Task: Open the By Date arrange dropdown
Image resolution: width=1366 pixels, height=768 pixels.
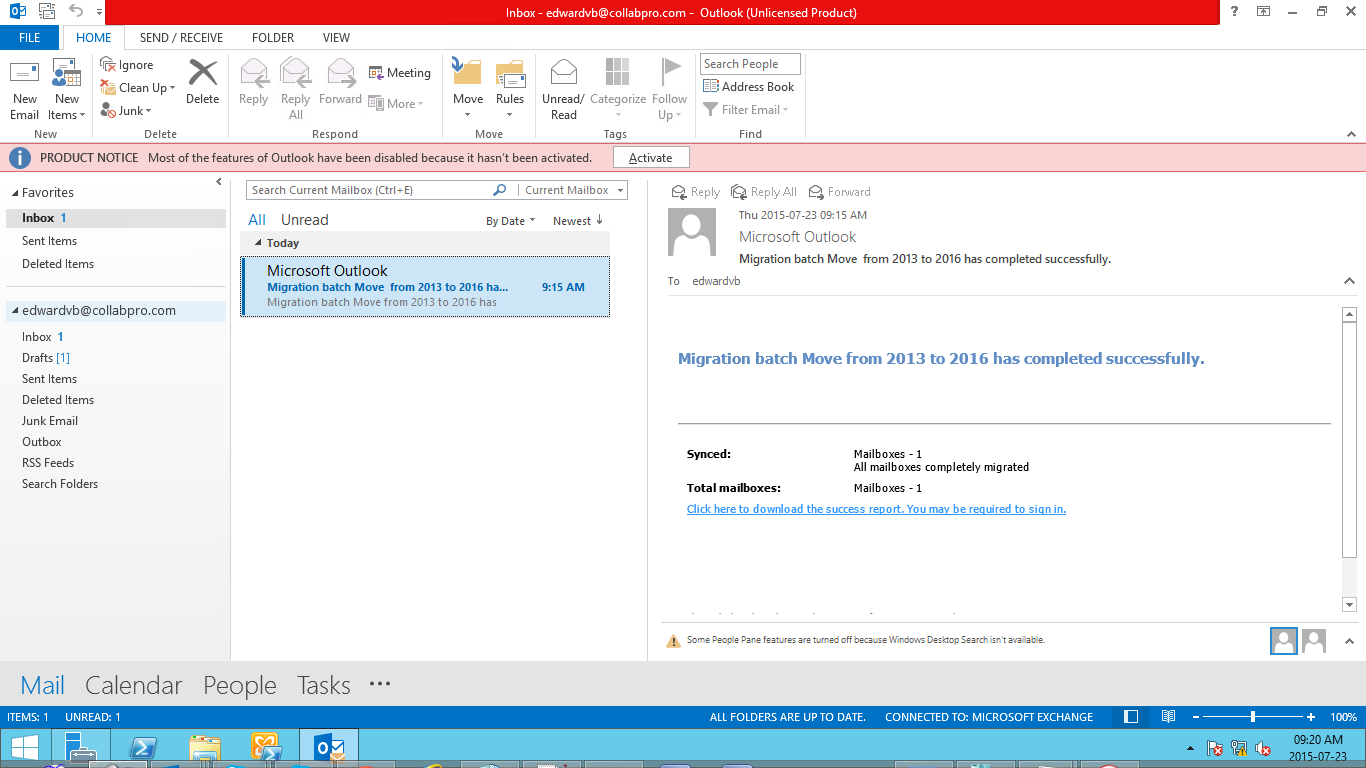Action: (x=511, y=221)
